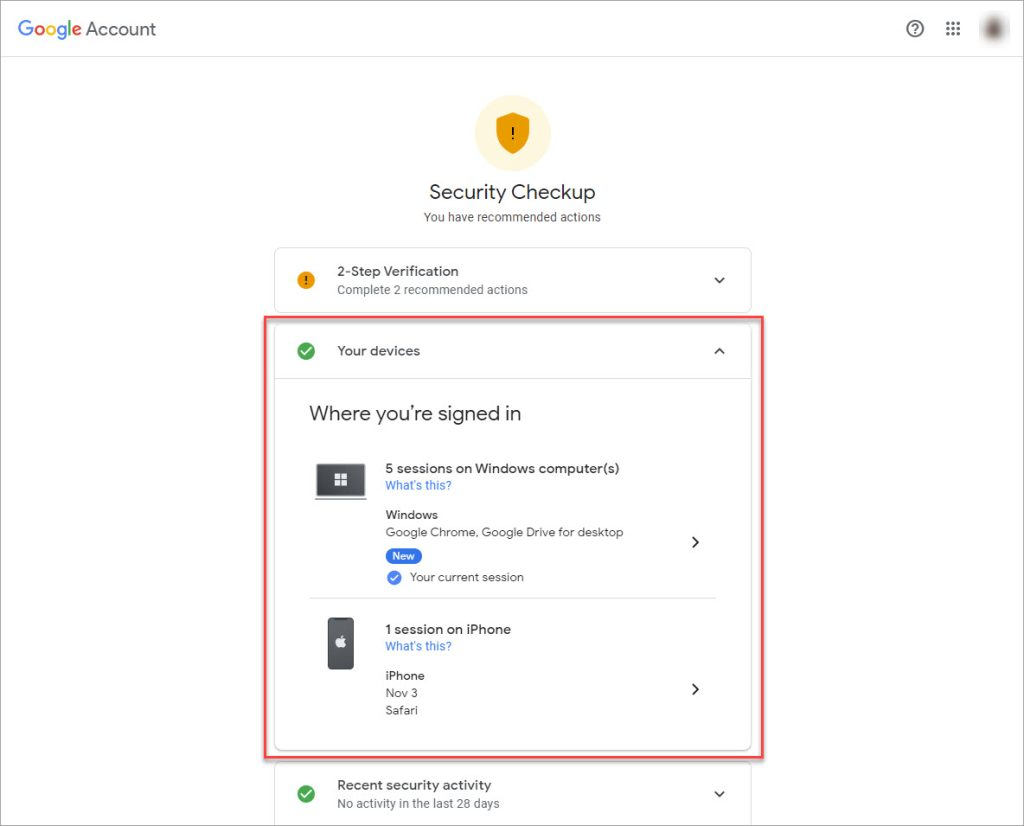Click the 'Safari' browser text
The image size is (1024, 826).
[401, 710]
